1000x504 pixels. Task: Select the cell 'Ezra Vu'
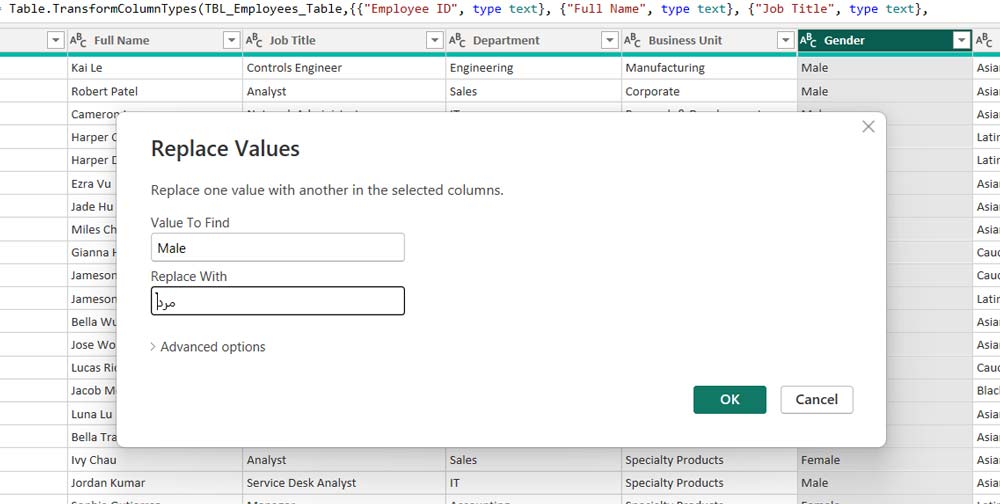(x=92, y=184)
